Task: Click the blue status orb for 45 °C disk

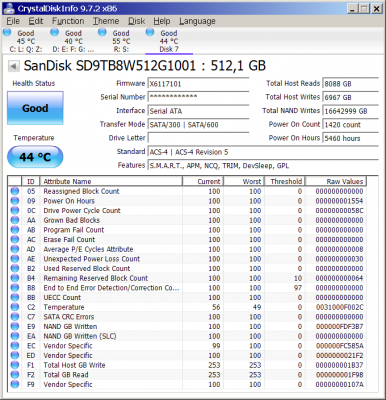Action: 7,33
